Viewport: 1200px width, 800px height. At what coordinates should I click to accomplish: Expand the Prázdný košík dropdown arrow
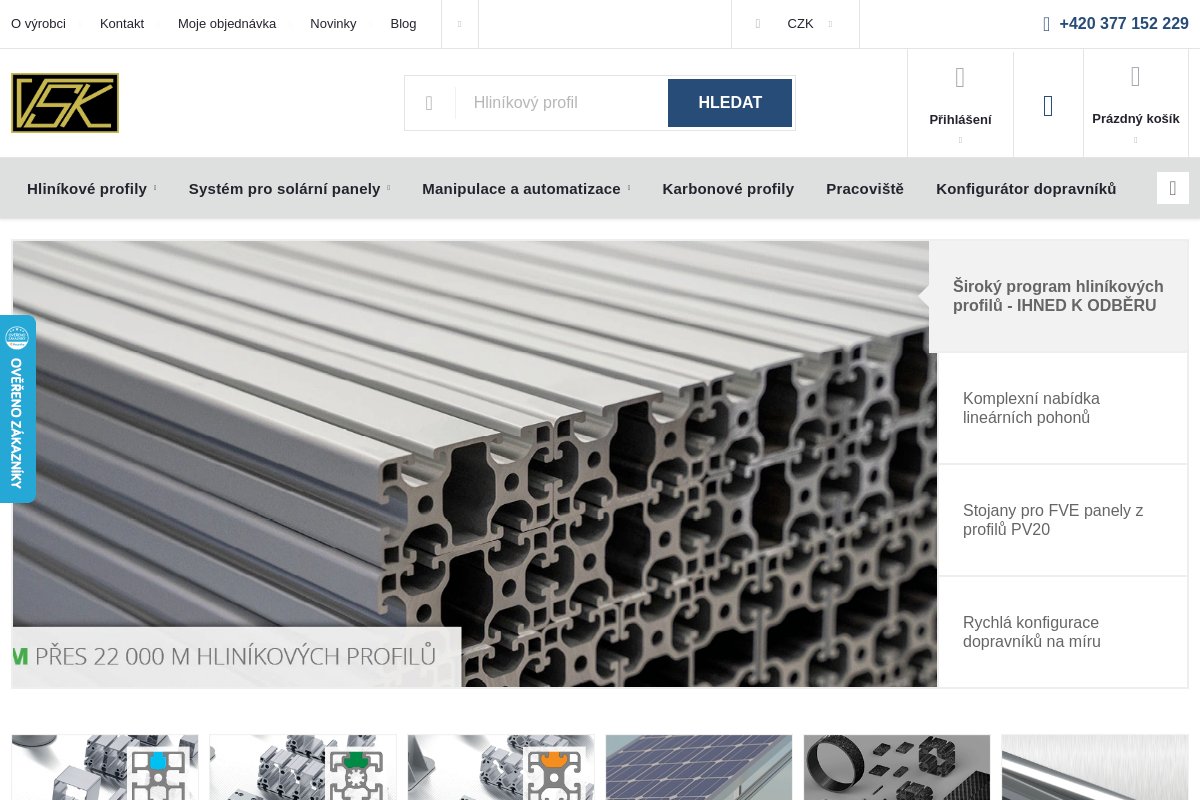(x=1135, y=140)
